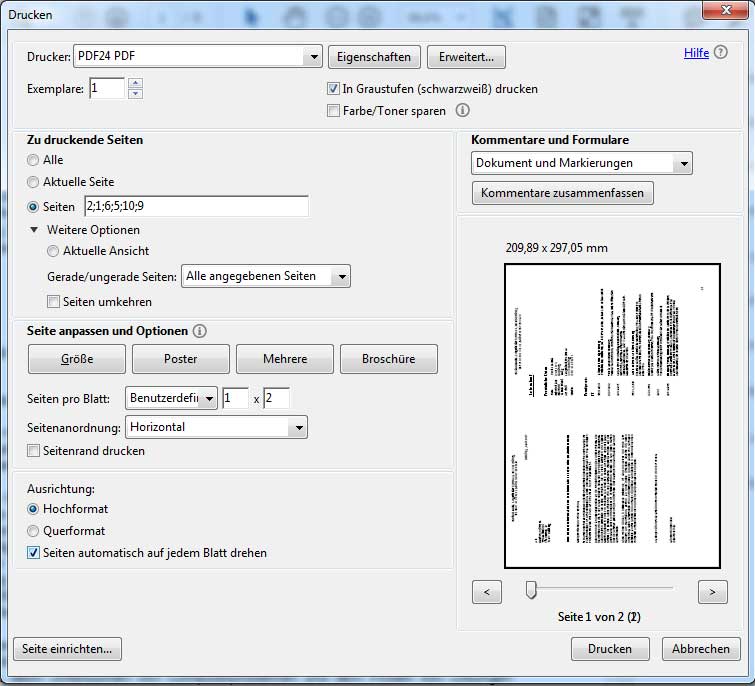Click the help question mark icon

pos(720,52)
